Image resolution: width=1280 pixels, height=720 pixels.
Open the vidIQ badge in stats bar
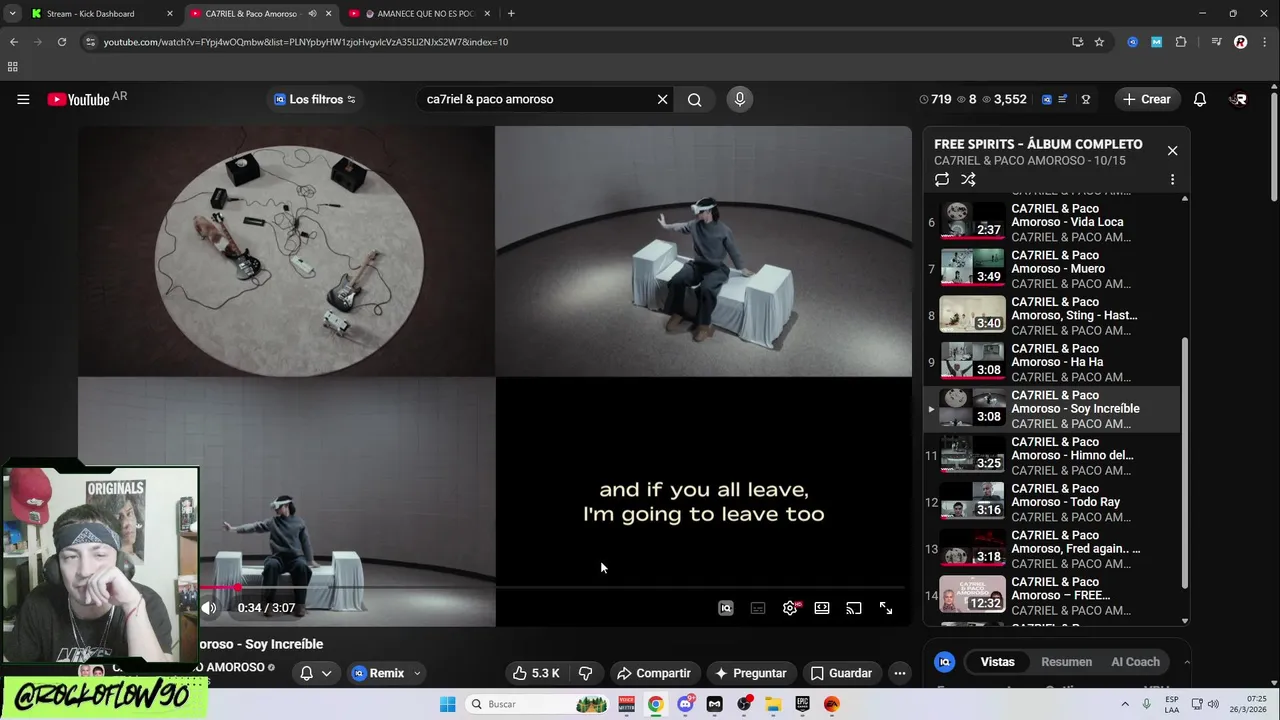[1047, 99]
